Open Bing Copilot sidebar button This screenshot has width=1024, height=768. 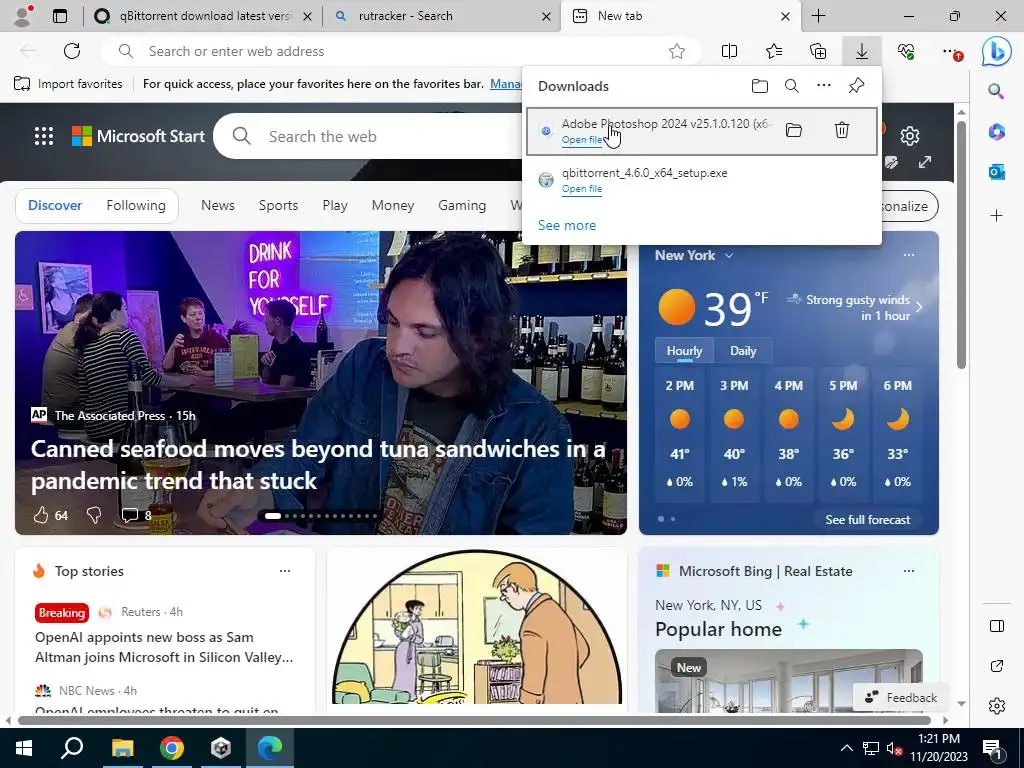coord(997,52)
